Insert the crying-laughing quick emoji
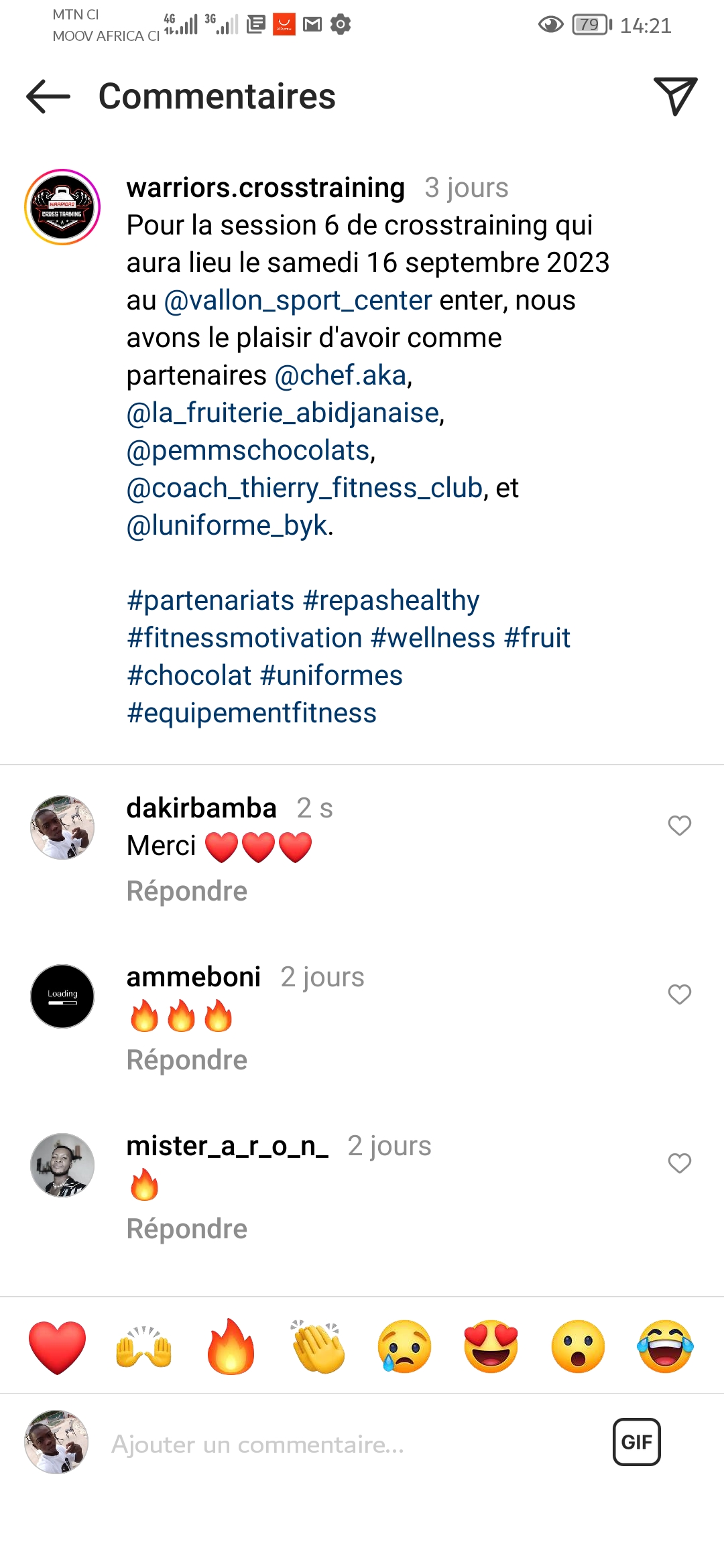The image size is (724, 1568). (x=665, y=1347)
